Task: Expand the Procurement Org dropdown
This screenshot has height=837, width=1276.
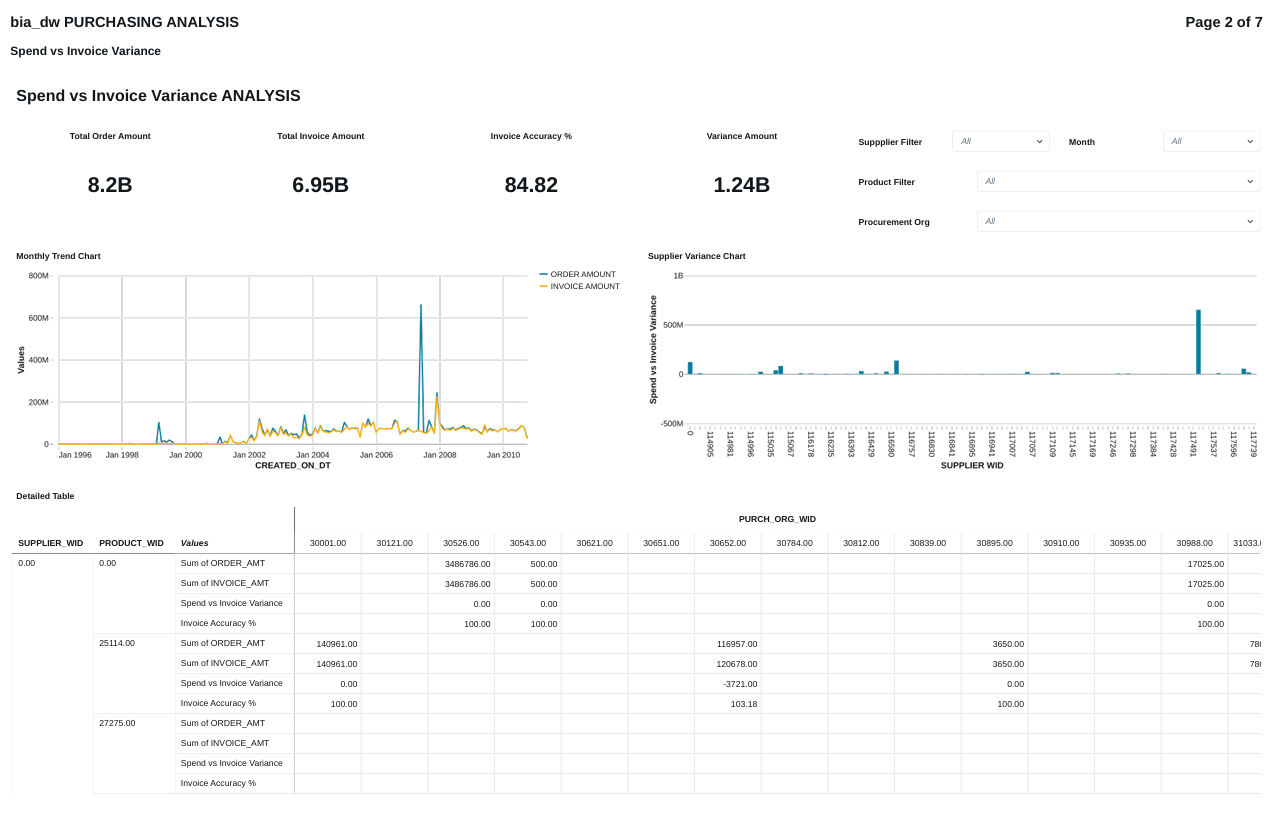Action: point(1117,222)
